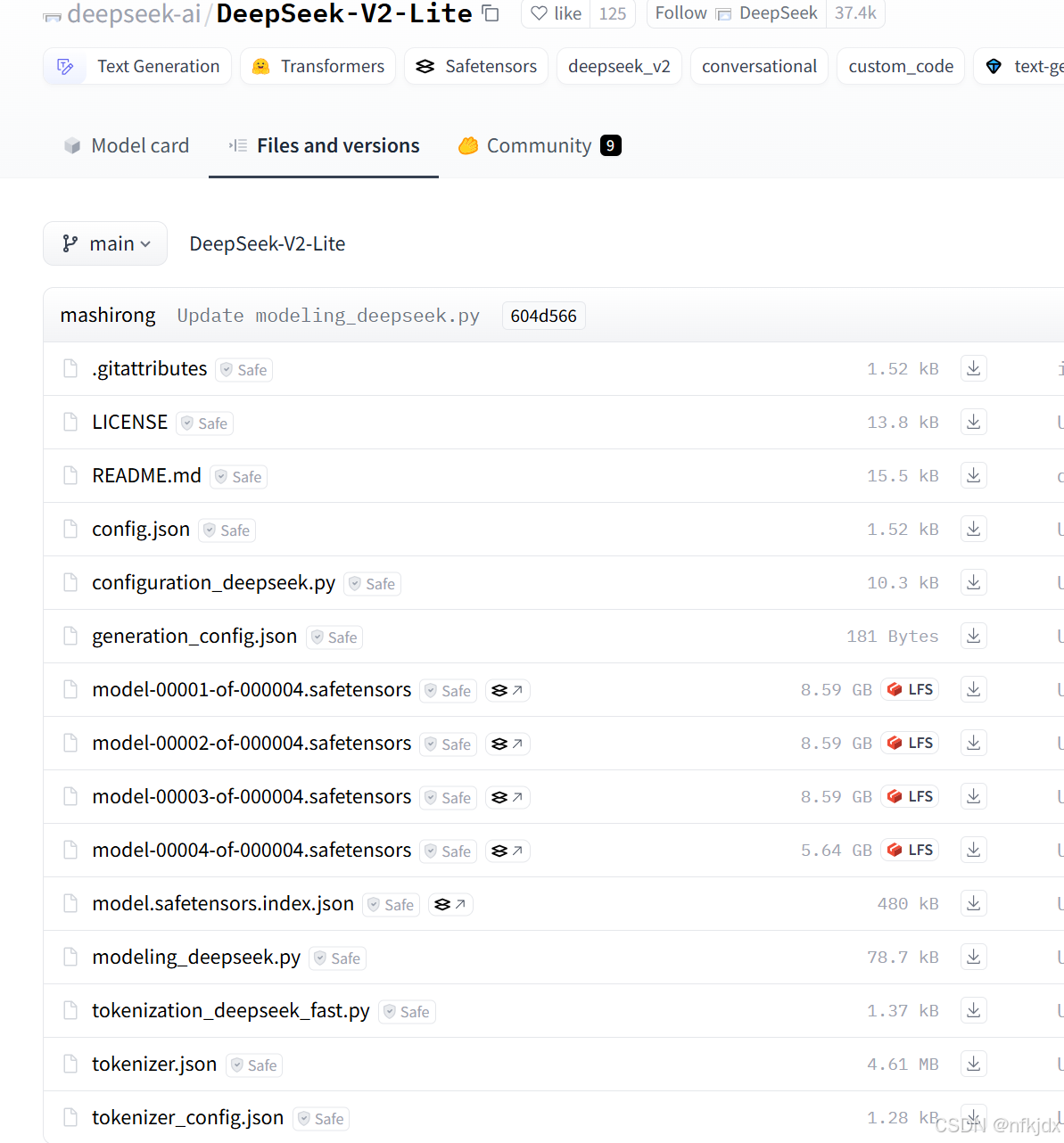Open model-00004-of-000004.safetensors file

pyautogui.click(x=252, y=850)
